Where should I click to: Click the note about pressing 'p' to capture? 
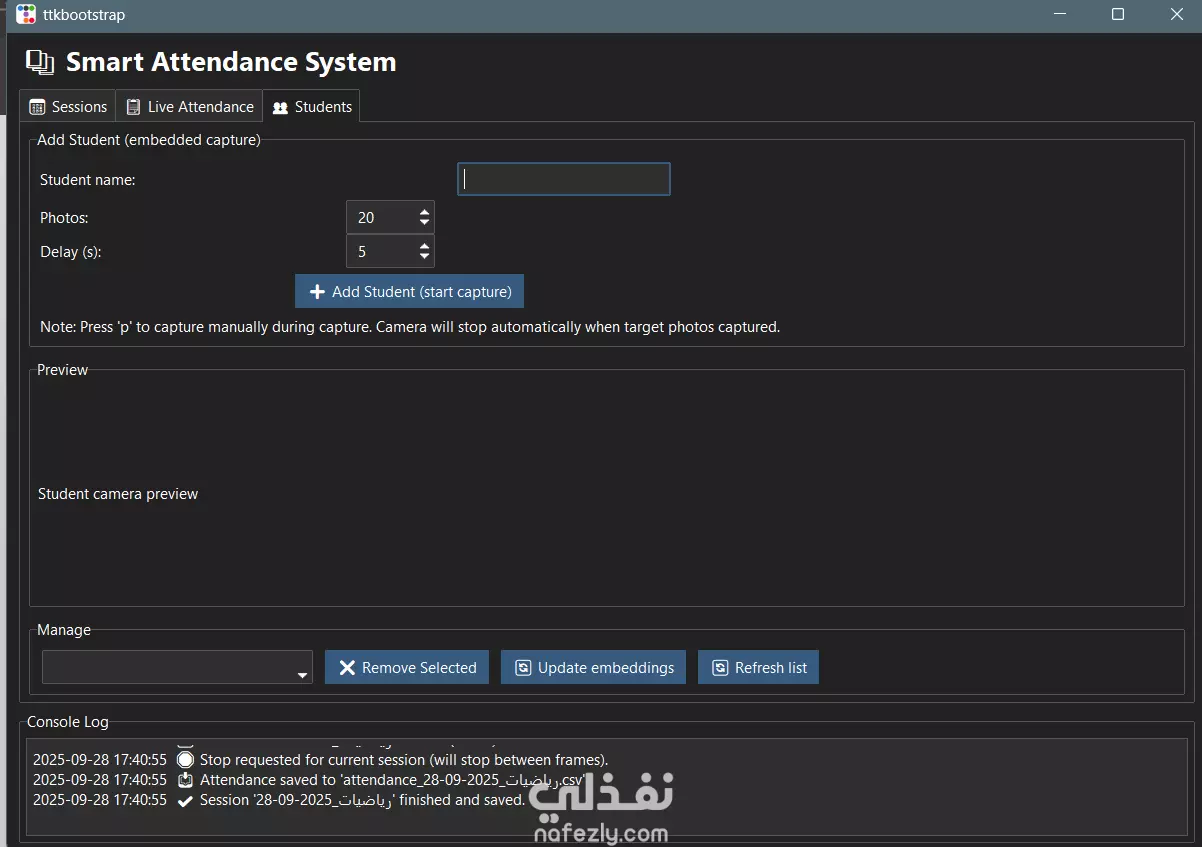coord(410,327)
